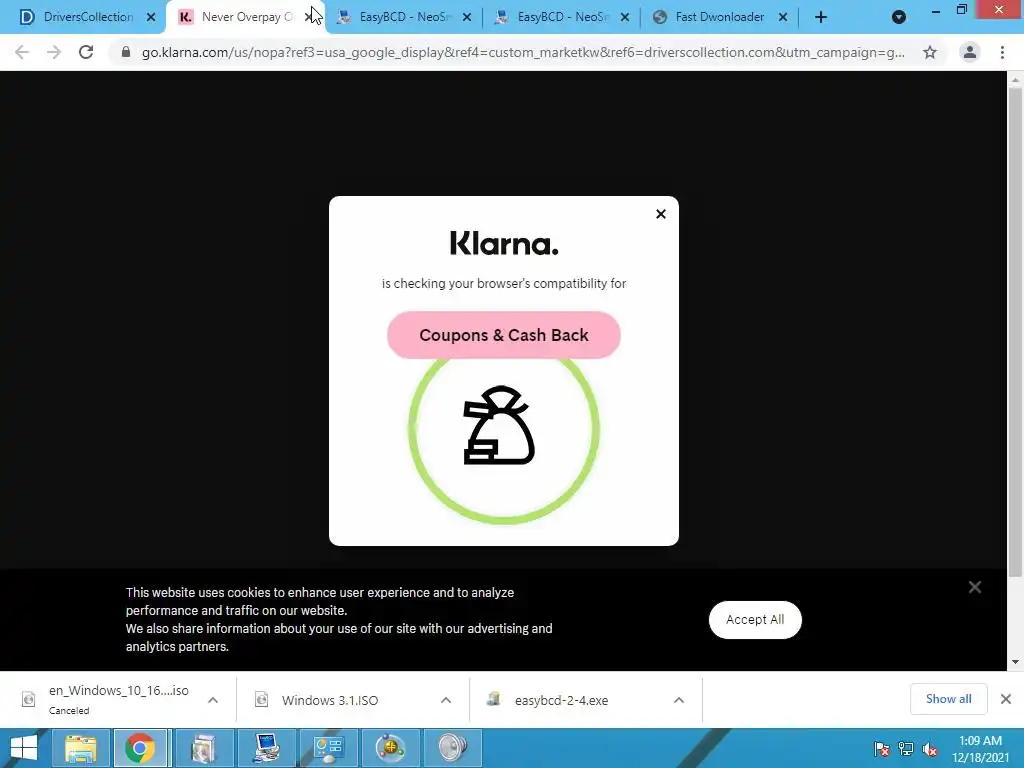
Task: Expand options for en_Windows_10 iso download
Action: 213,700
